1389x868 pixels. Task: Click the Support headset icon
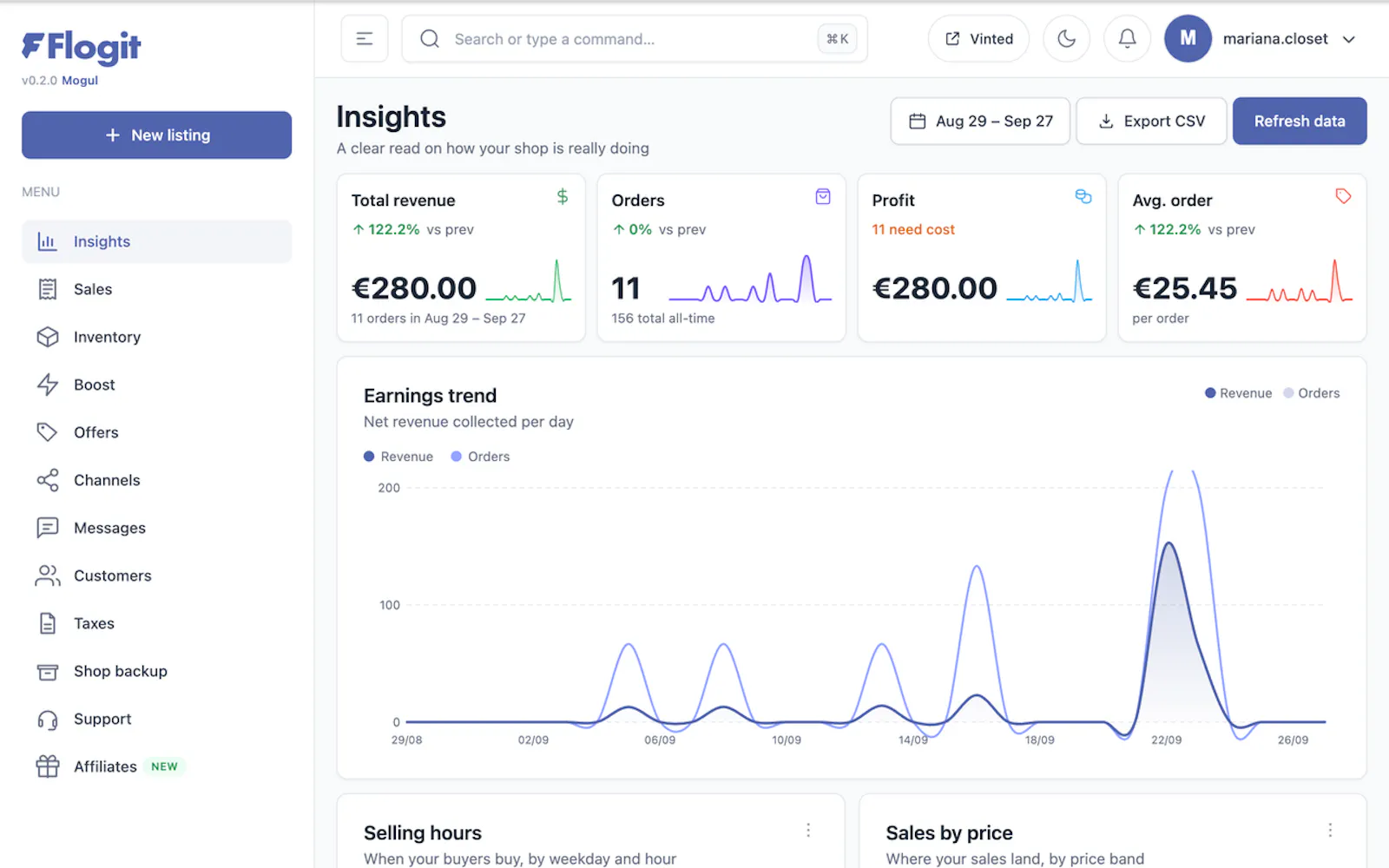click(x=47, y=720)
